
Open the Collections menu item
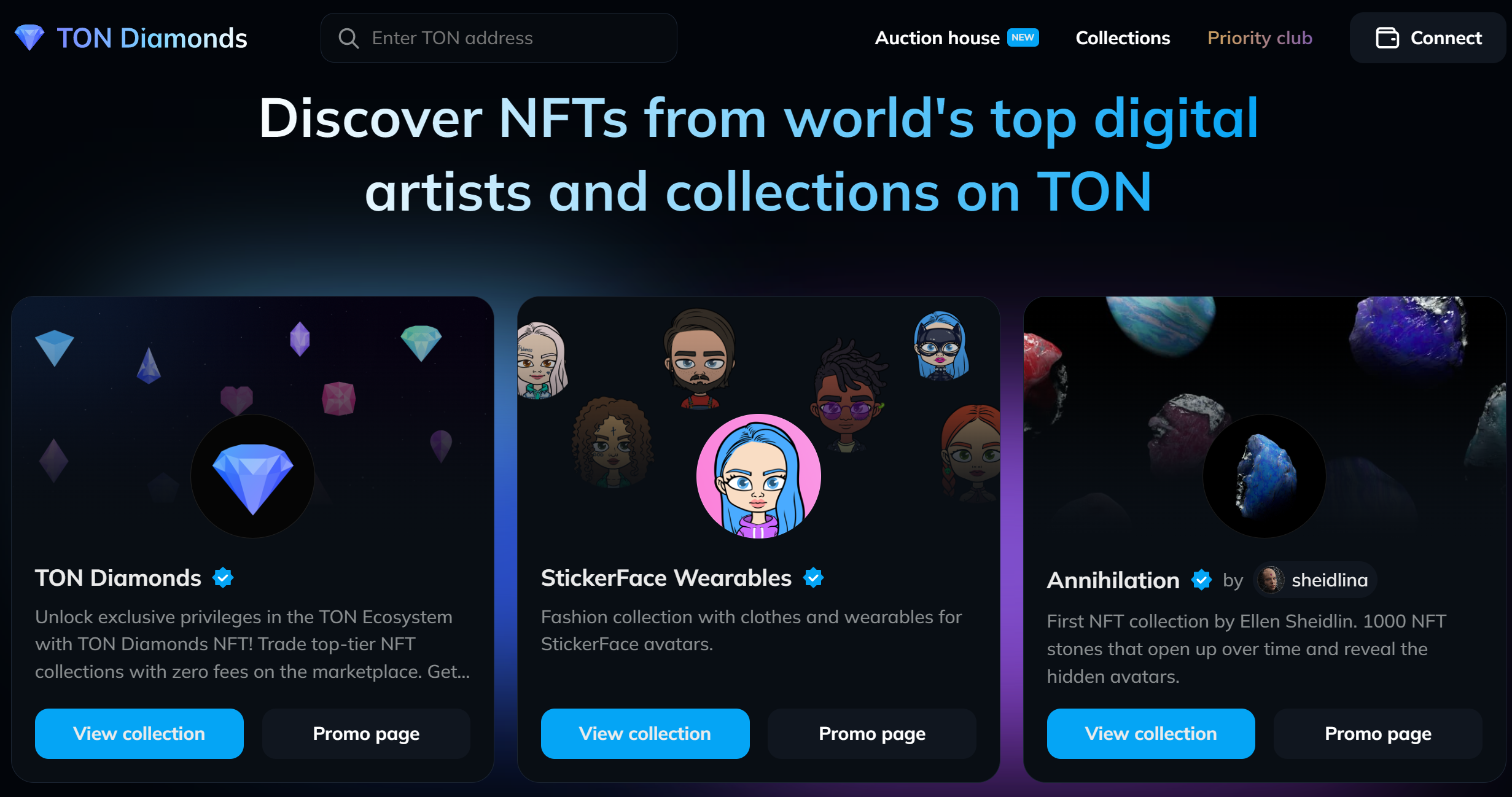click(x=1123, y=38)
